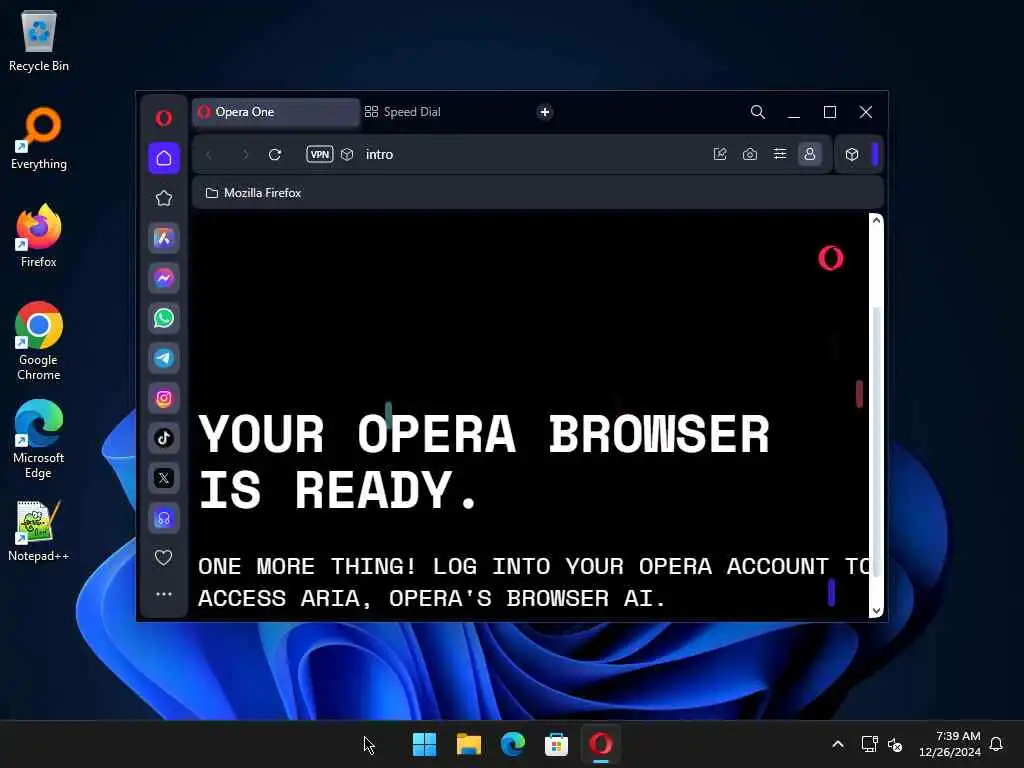1024x768 pixels.
Task: Launch Aria AI from the sidebar
Action: click(x=164, y=238)
